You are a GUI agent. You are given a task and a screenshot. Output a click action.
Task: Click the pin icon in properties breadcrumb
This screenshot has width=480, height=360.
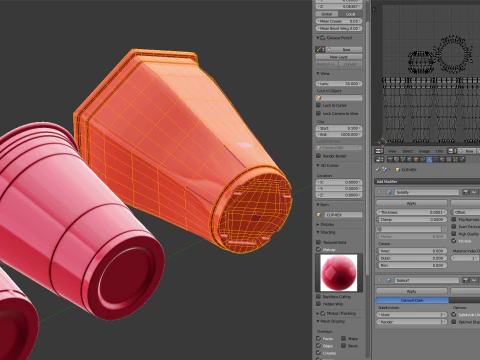pos(378,170)
